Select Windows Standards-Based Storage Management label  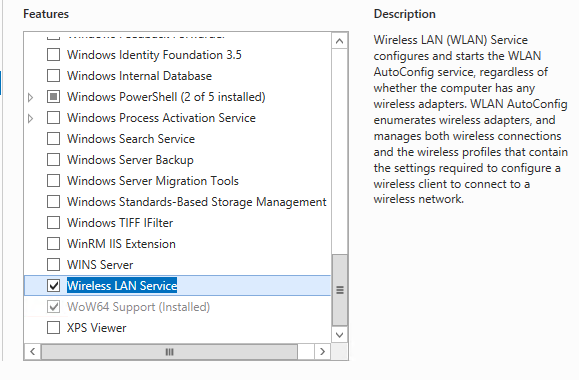(x=197, y=202)
